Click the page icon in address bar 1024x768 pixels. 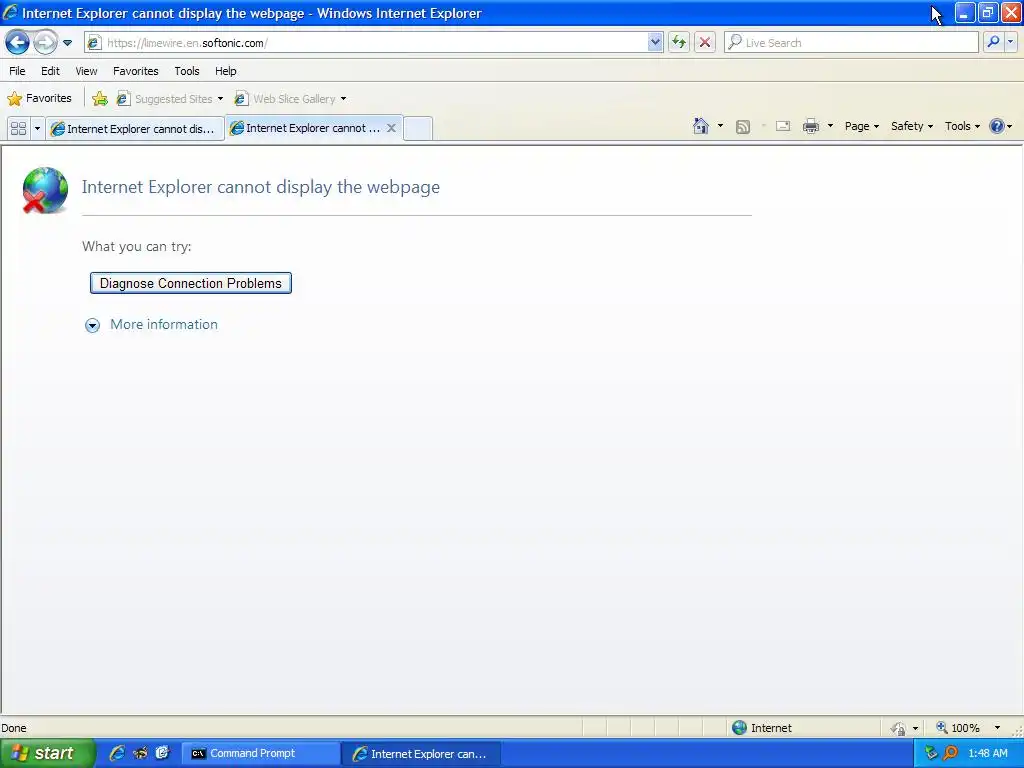(94, 43)
